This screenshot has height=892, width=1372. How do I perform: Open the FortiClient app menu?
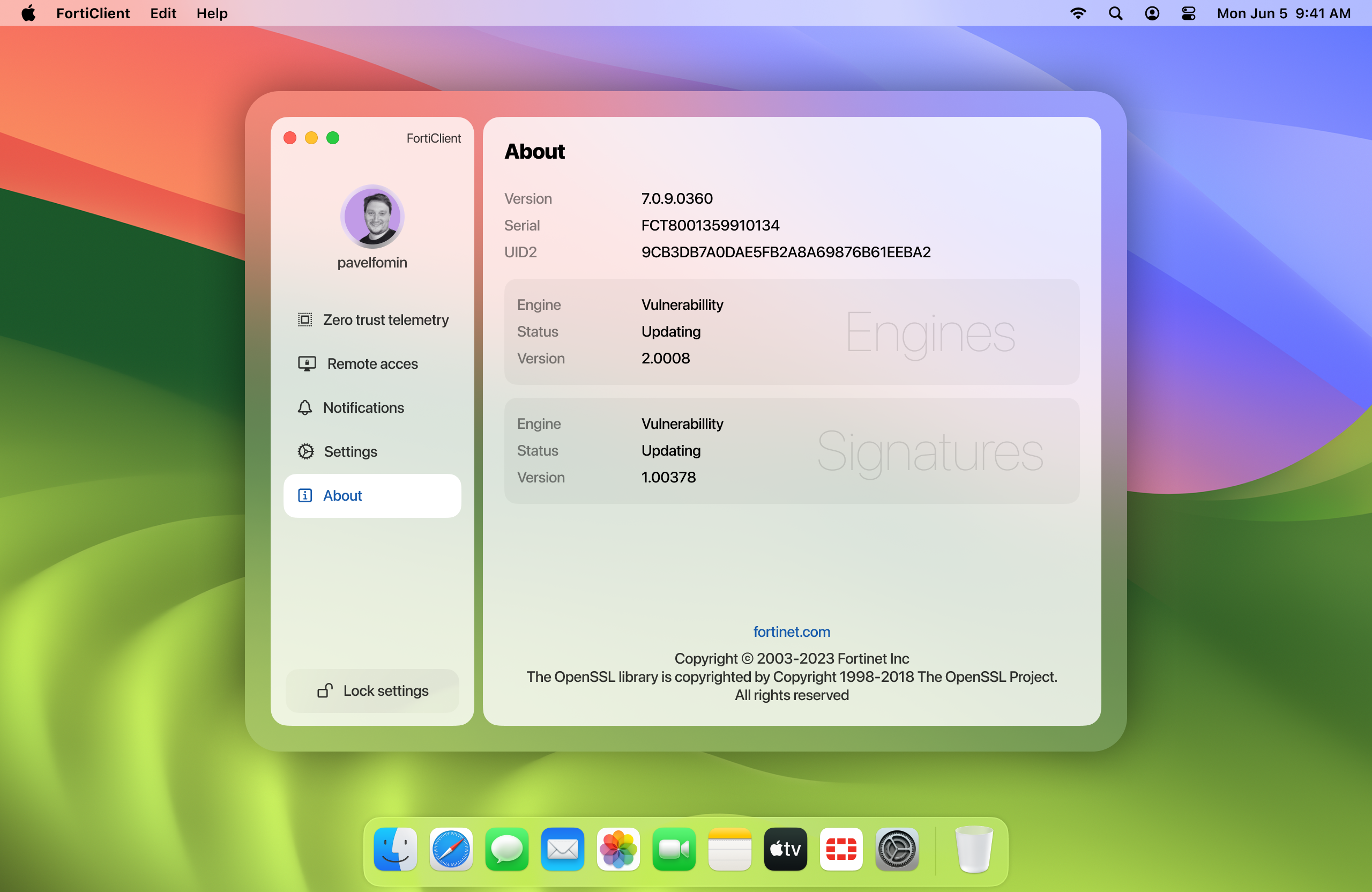click(93, 13)
